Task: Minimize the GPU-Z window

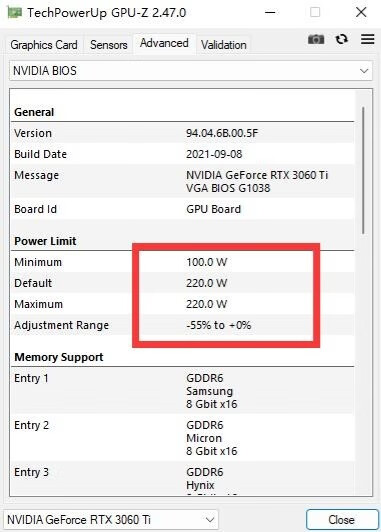Action: click(x=270, y=13)
